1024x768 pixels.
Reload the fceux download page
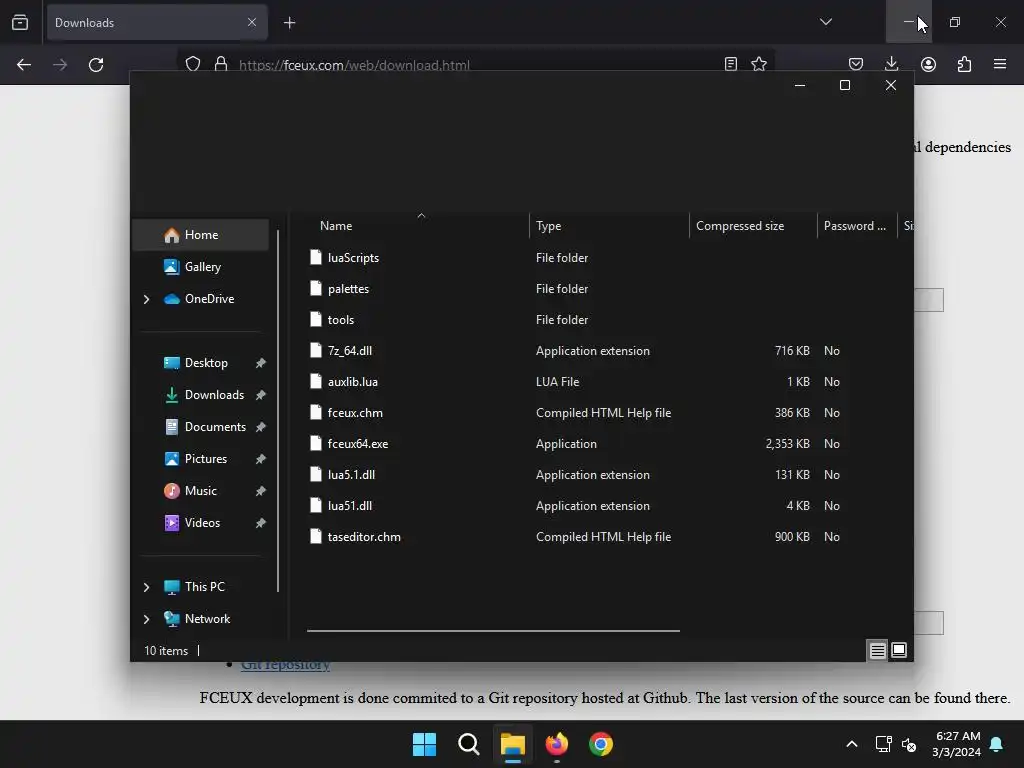(96, 65)
